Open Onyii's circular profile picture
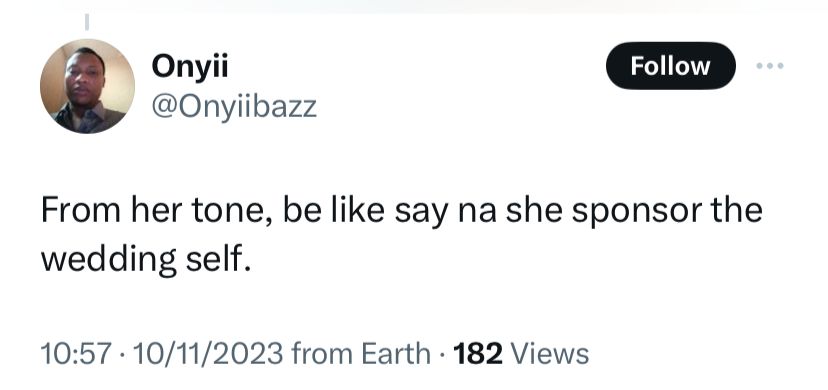This screenshot has height=390, width=828. 87,86
